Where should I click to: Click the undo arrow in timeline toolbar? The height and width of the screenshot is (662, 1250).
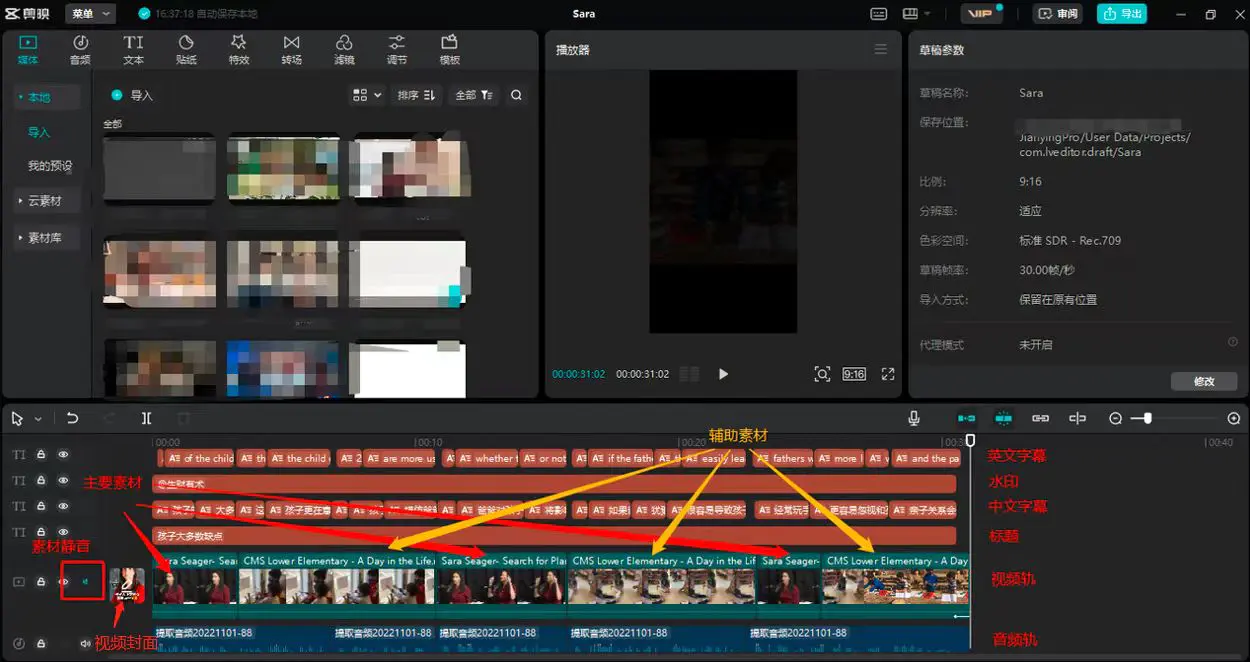pyautogui.click(x=72, y=418)
